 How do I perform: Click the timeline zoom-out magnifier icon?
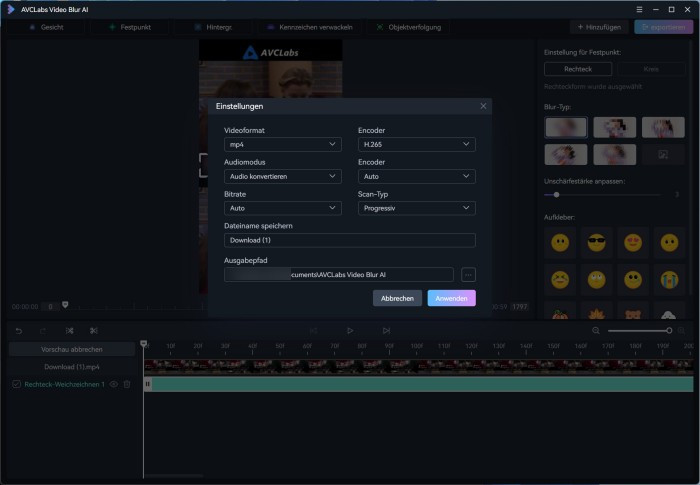click(596, 331)
